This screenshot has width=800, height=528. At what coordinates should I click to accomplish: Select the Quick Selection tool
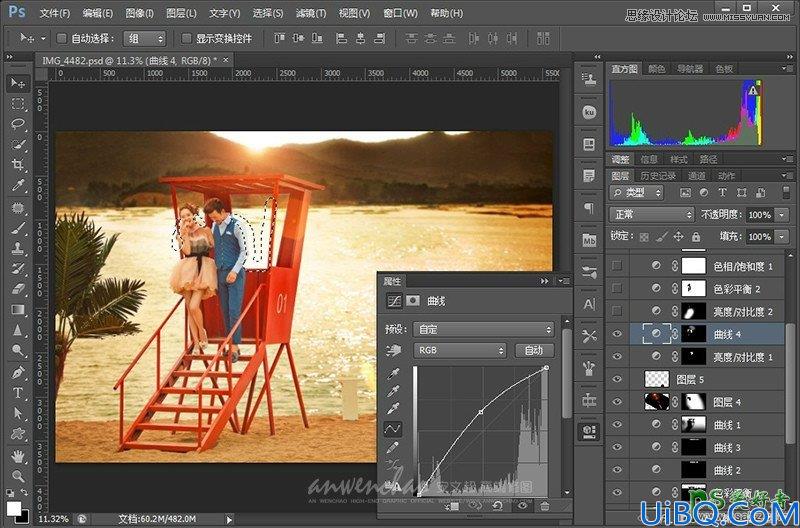[x=18, y=144]
